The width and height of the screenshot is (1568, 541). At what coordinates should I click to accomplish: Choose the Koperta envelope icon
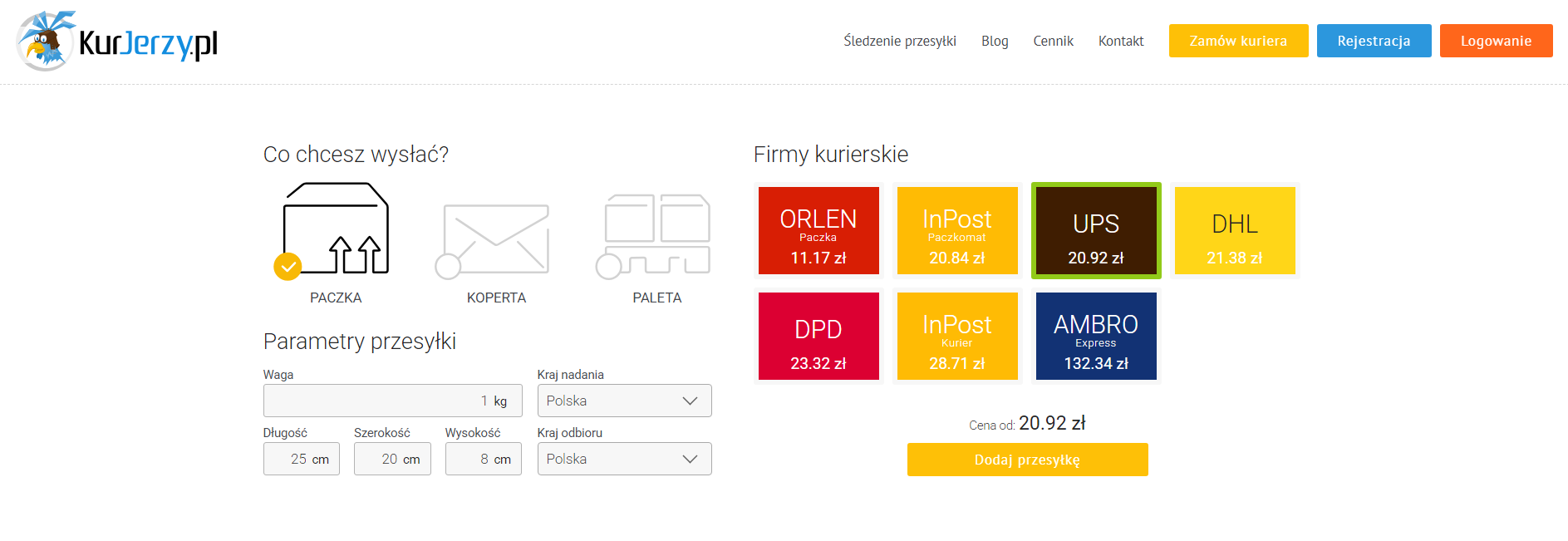point(496,238)
